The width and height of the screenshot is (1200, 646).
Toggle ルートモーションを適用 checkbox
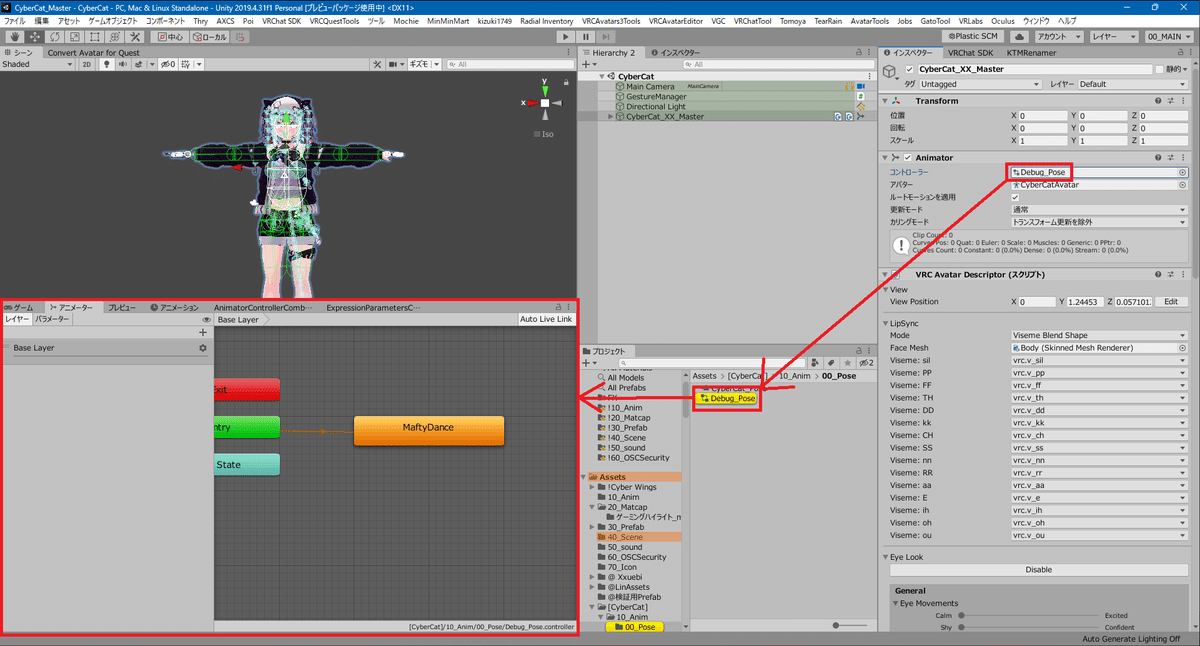click(1015, 197)
